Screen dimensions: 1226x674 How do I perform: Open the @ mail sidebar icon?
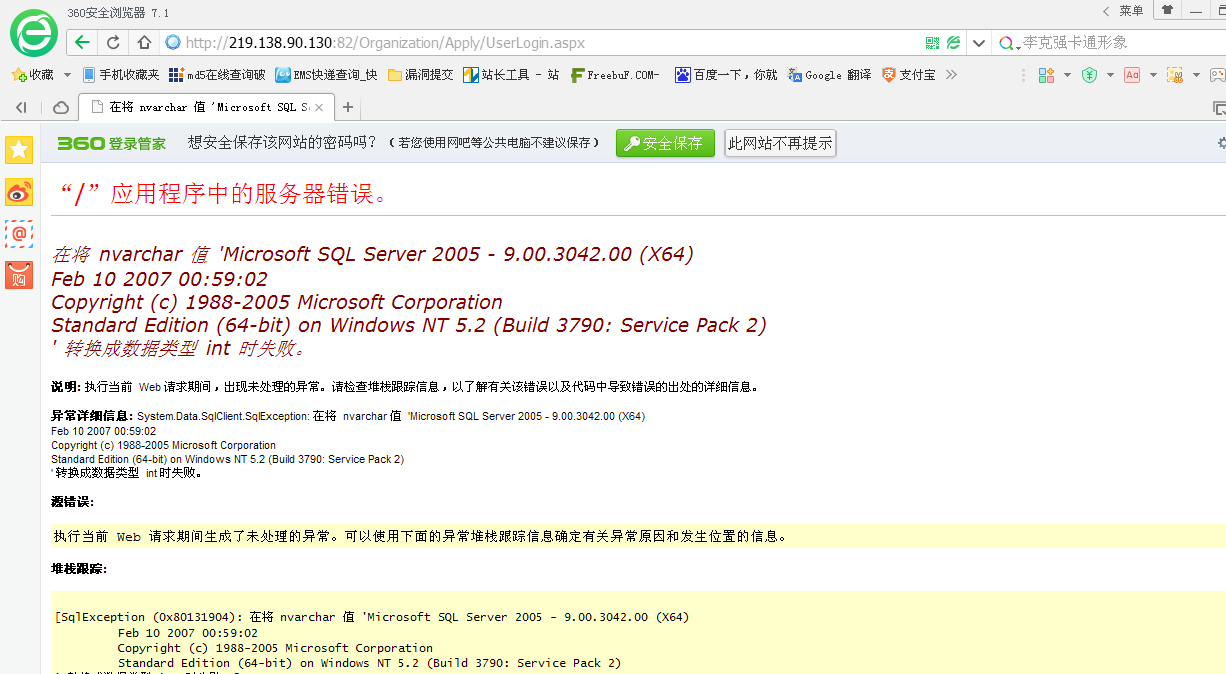19,233
